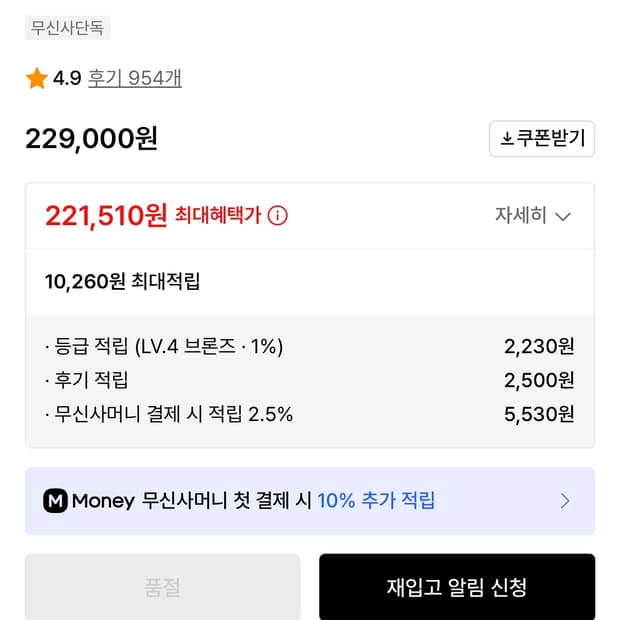Select the 후기 적립 2,500원 row

309,380
